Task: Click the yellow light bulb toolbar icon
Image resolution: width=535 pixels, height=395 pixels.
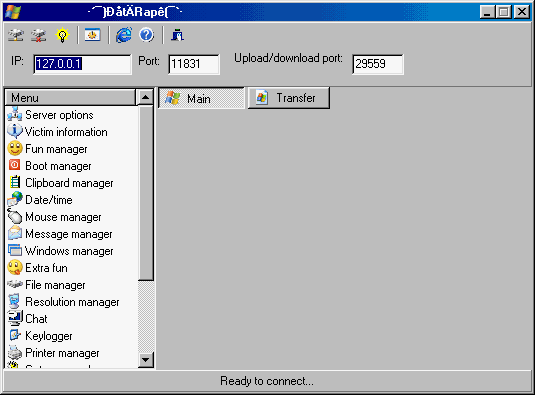Action: (x=62, y=35)
